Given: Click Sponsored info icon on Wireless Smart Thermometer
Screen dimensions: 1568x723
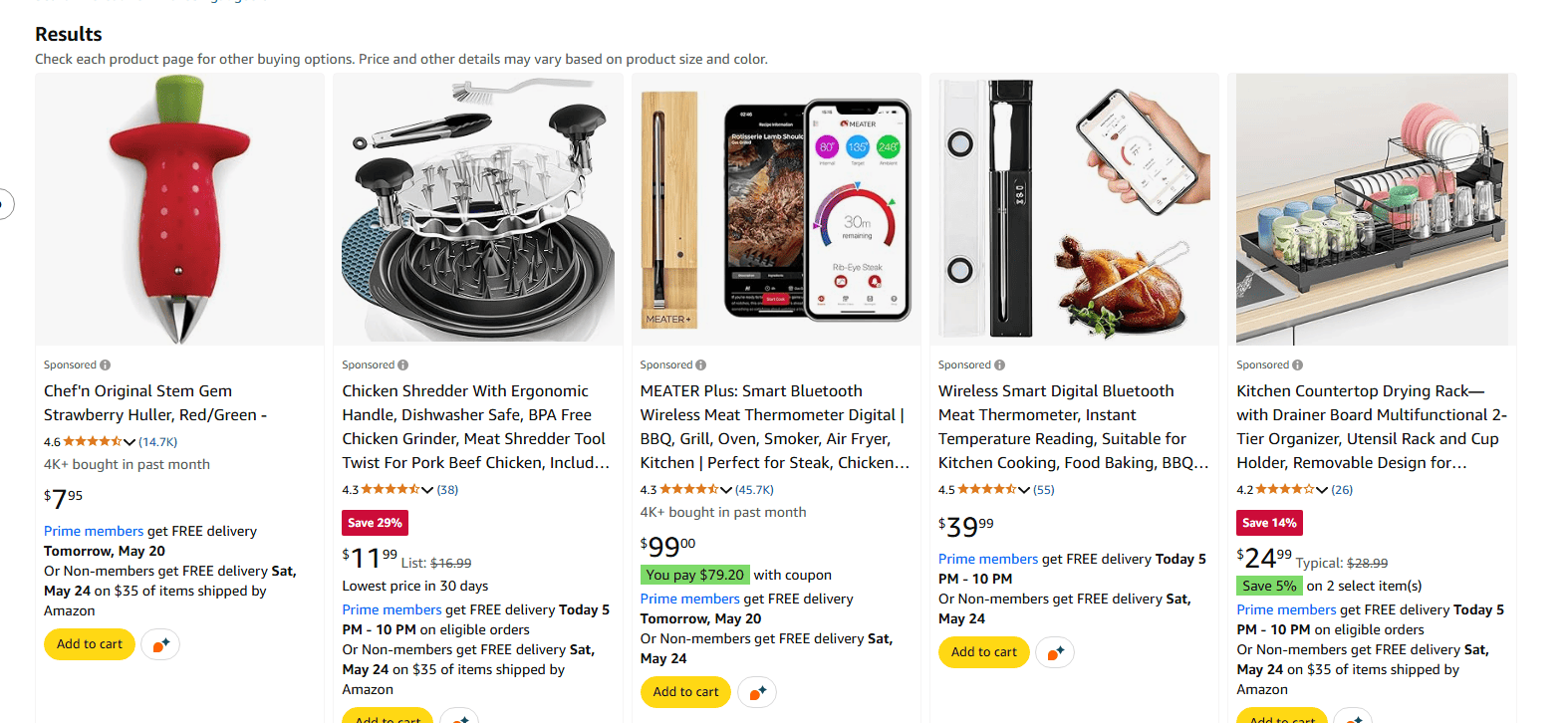Looking at the screenshot, I should coord(1000,365).
